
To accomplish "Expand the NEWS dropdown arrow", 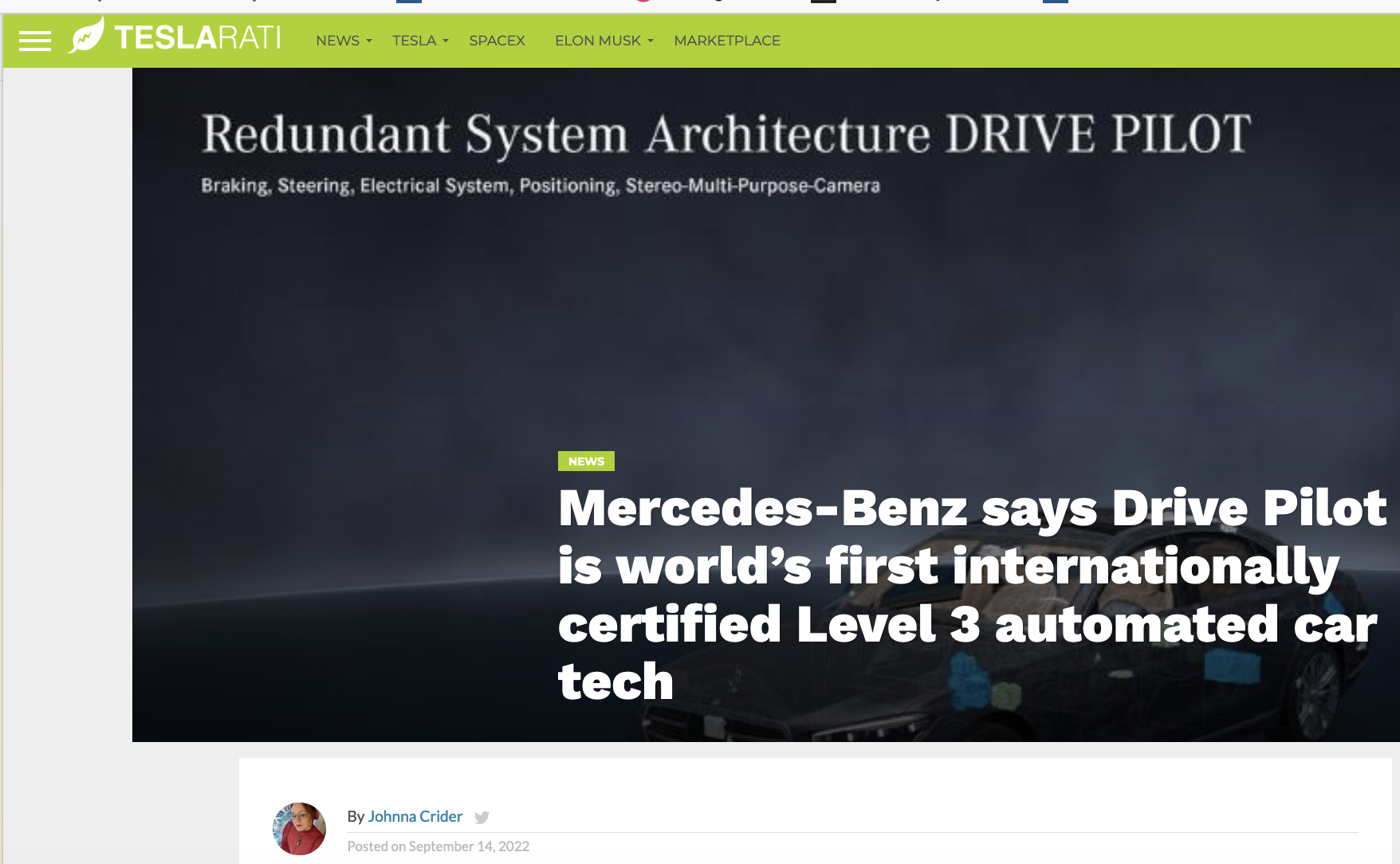I will pyautogui.click(x=369, y=41).
